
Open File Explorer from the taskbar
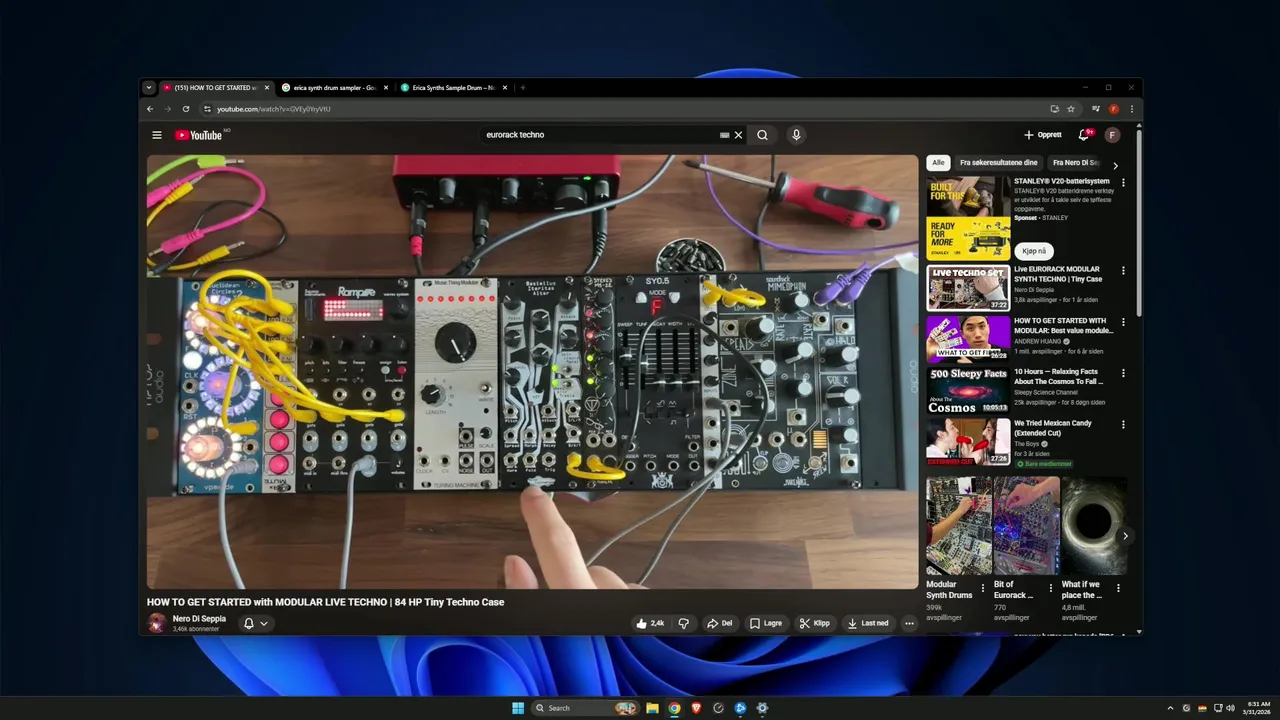tap(652, 708)
